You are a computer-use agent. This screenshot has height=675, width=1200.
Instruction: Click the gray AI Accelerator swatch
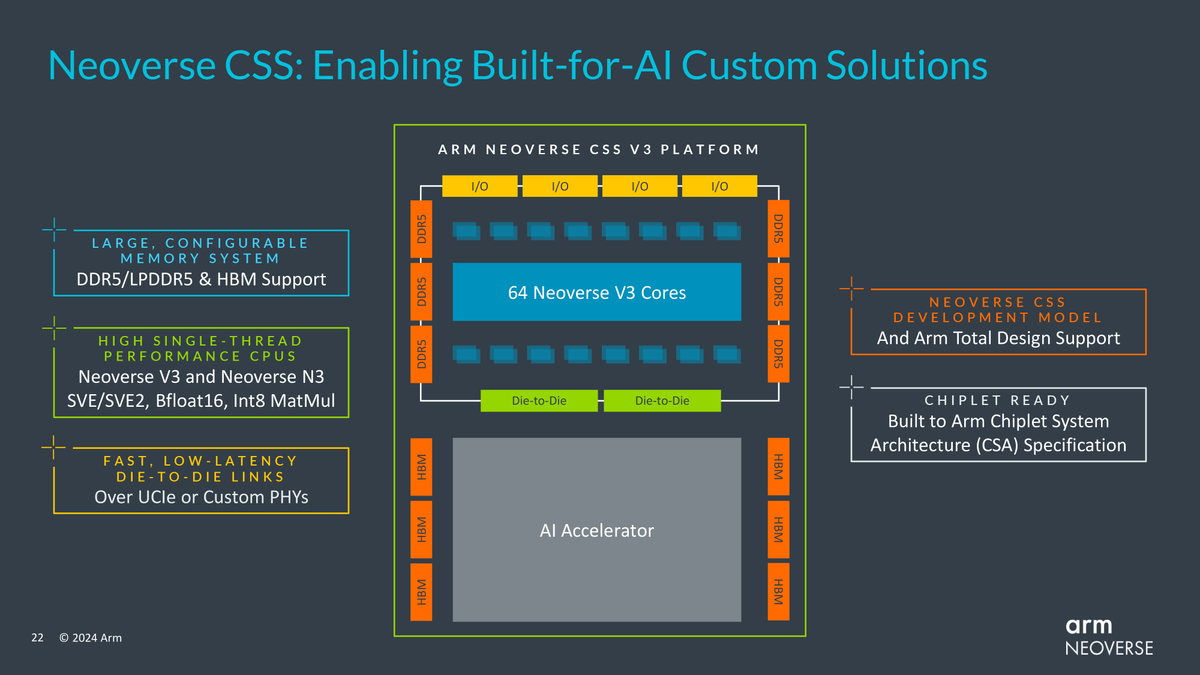pos(597,530)
